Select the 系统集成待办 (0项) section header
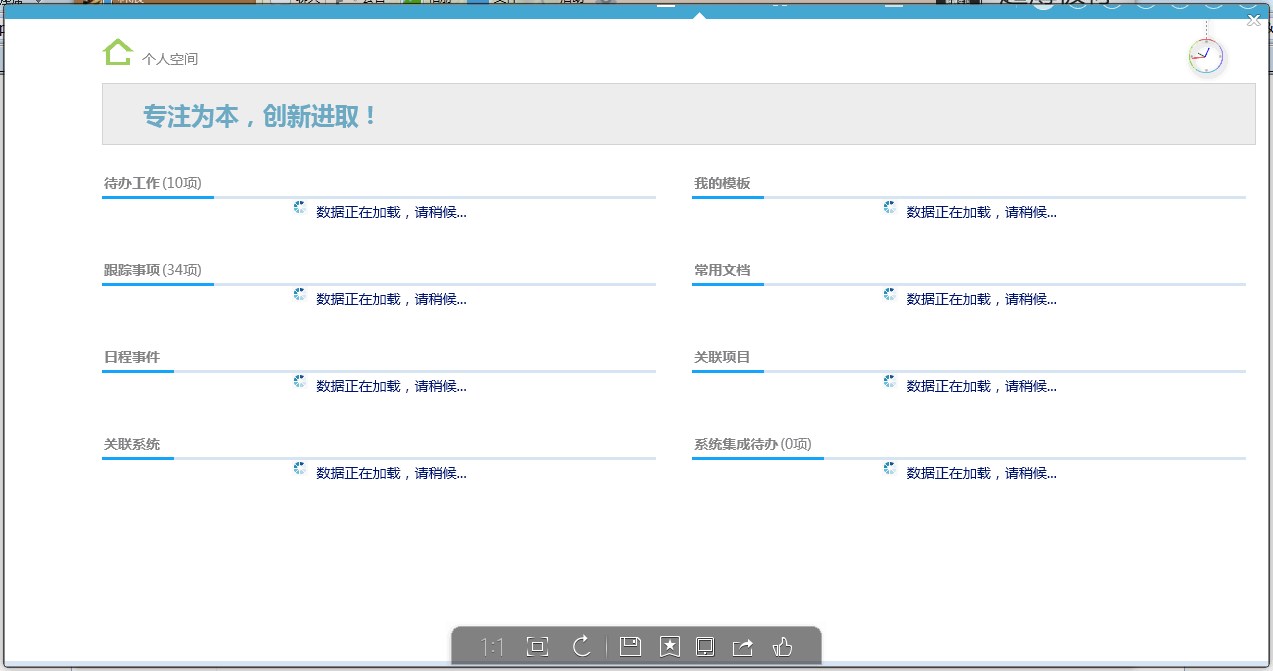1273x671 pixels. 753,445
